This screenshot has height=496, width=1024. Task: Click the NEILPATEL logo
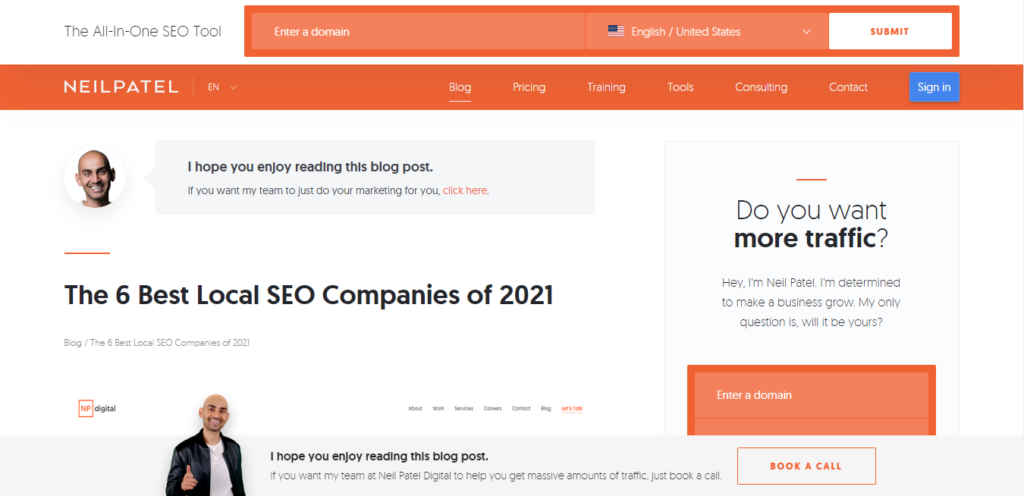point(122,87)
